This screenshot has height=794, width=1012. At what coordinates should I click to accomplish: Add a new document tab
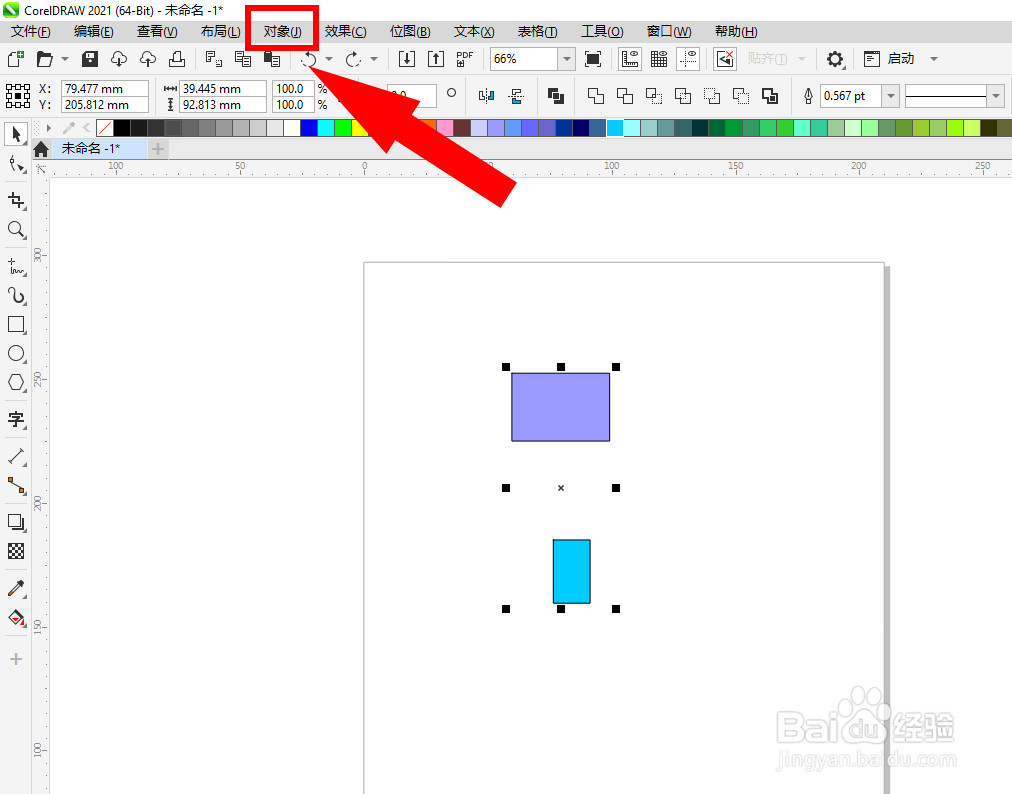pos(157,149)
